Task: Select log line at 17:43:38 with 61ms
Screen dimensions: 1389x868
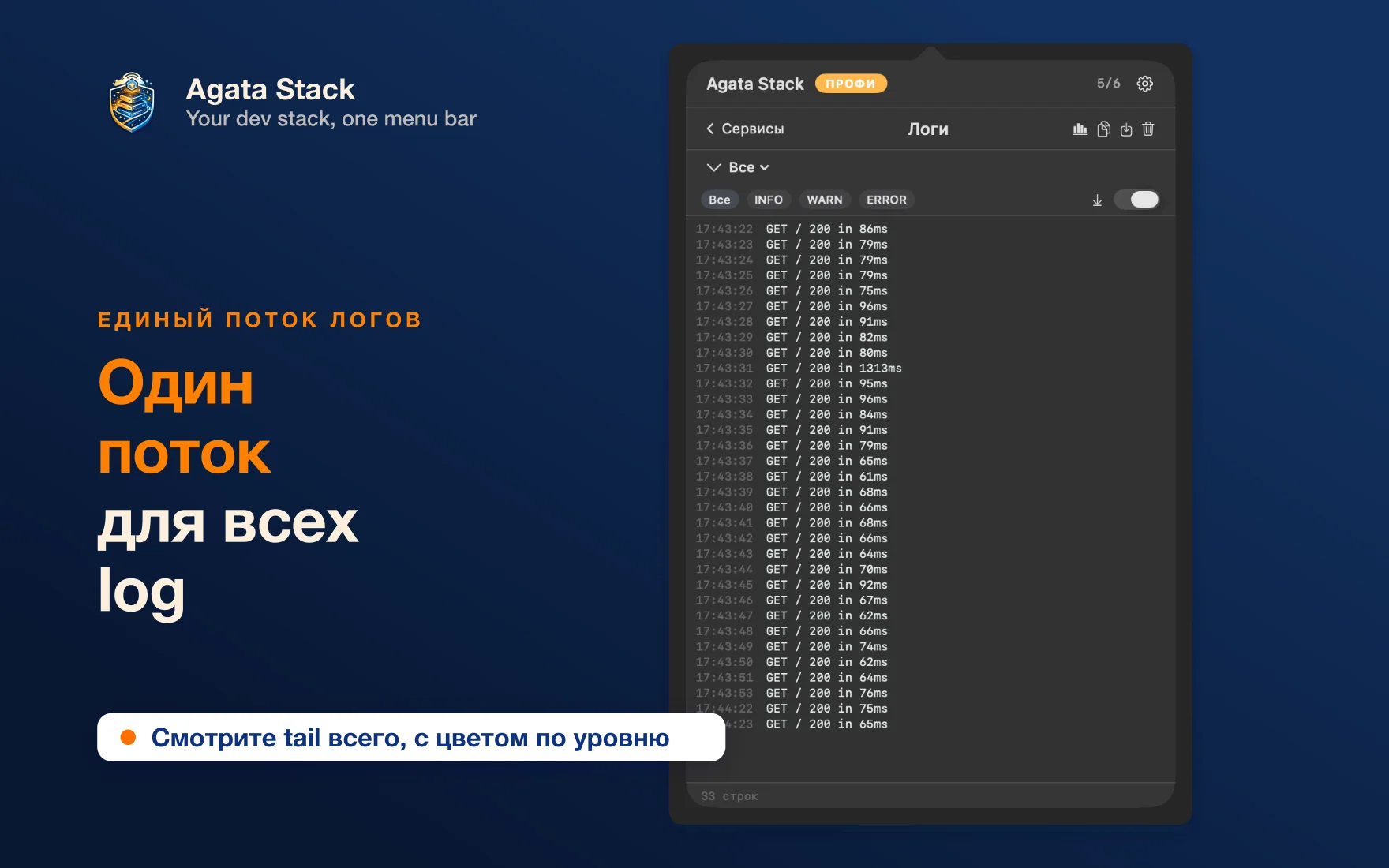Action: (x=792, y=477)
